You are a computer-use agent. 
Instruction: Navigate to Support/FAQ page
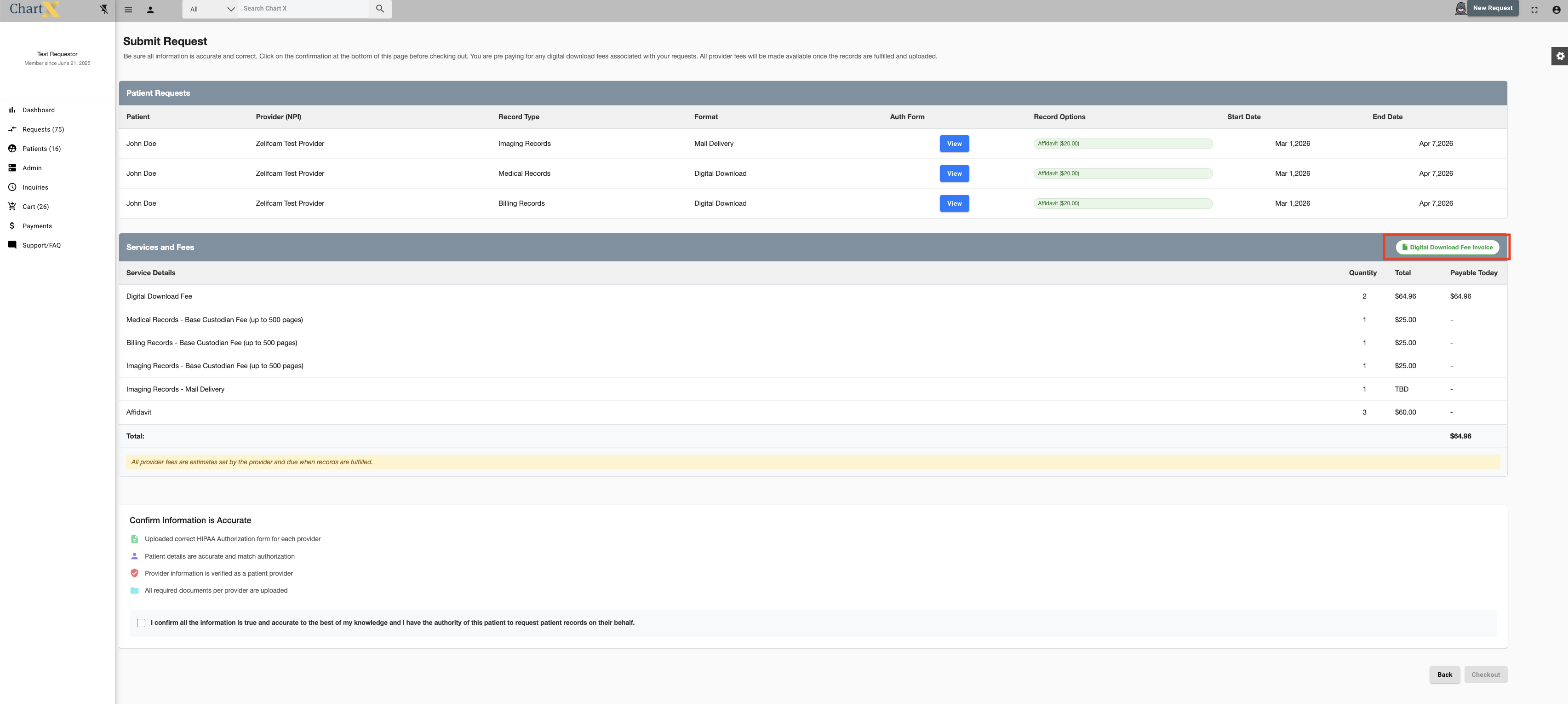(x=41, y=245)
